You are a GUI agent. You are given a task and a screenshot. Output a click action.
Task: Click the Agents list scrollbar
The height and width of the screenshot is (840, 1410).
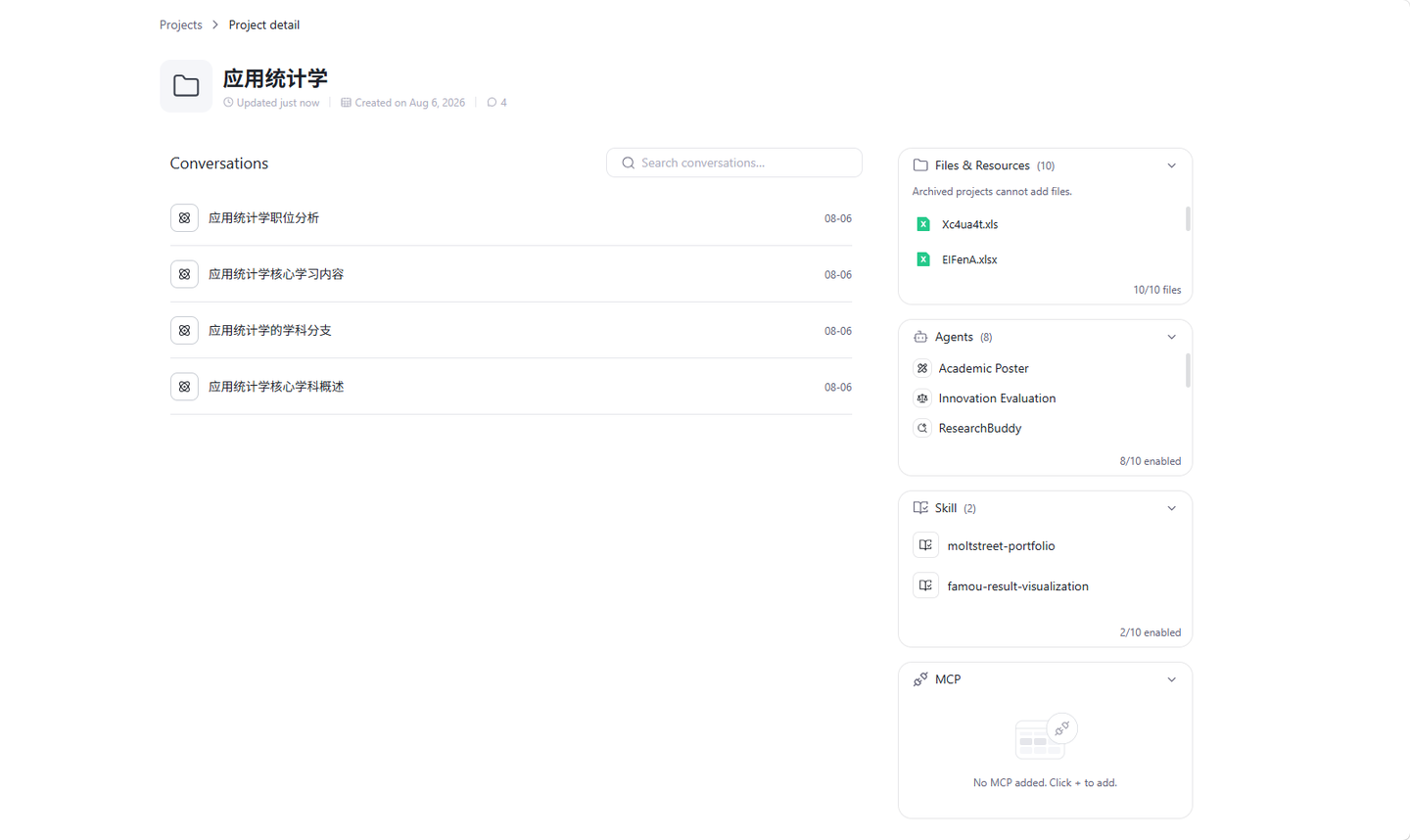click(x=1188, y=370)
